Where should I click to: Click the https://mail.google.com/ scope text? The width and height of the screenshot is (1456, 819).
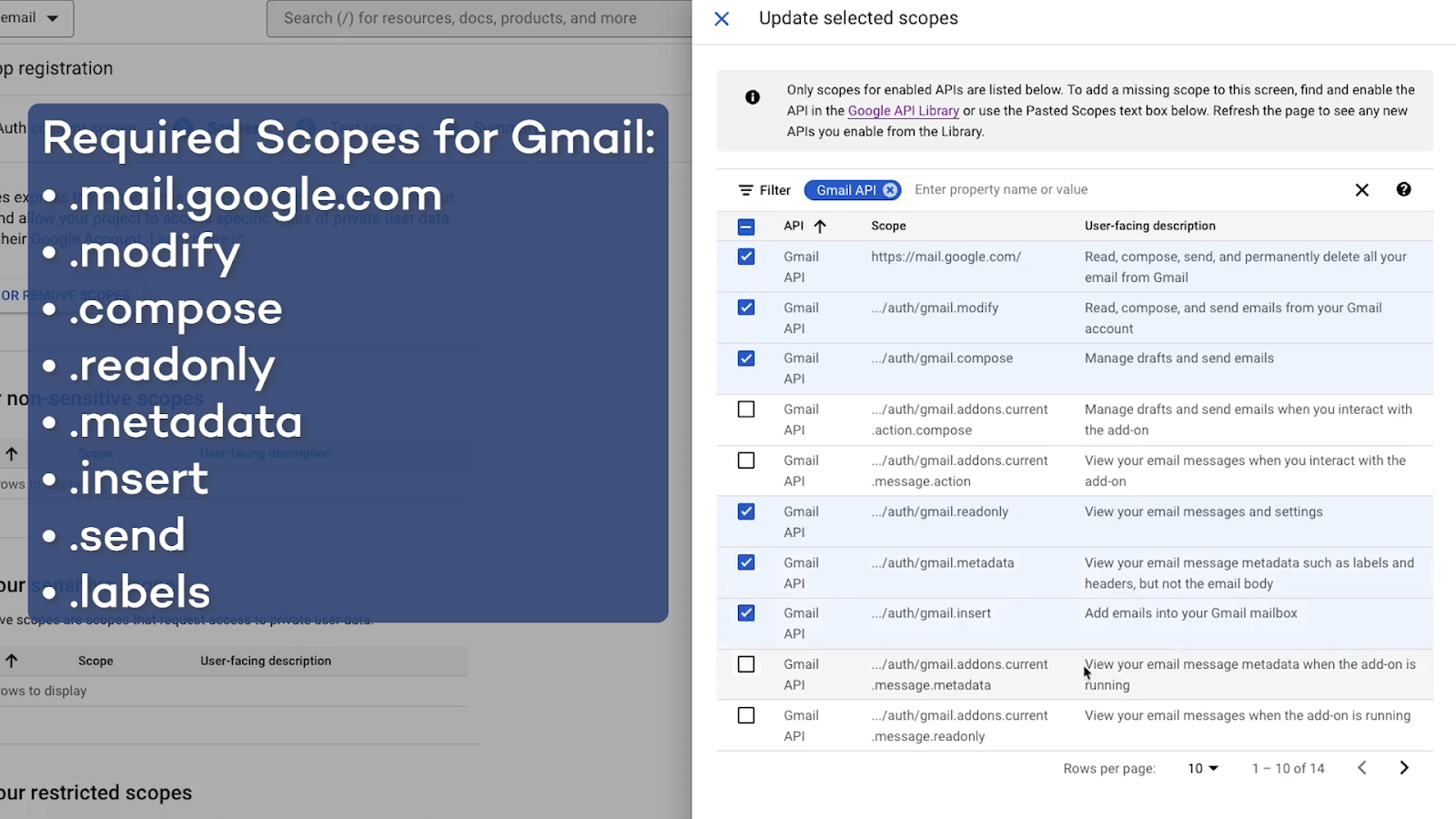click(946, 257)
